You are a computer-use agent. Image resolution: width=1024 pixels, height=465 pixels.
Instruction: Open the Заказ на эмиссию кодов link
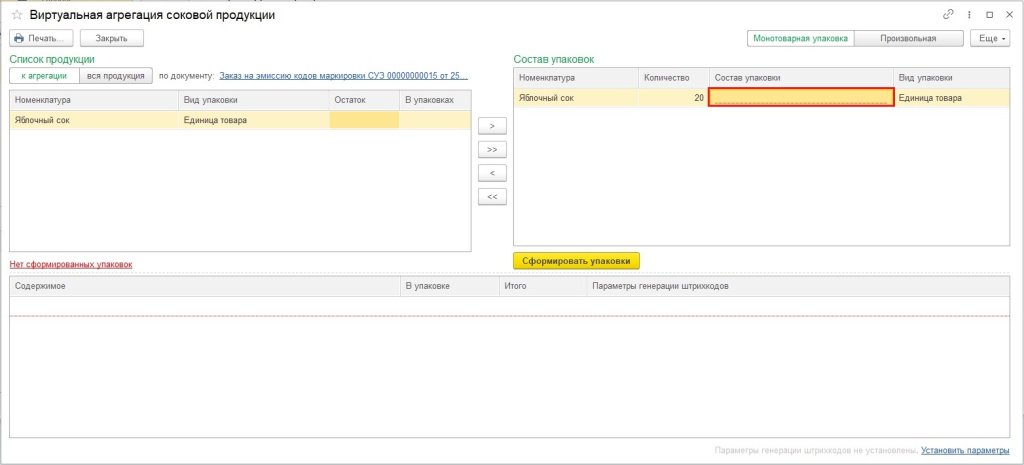pyautogui.click(x=343, y=76)
